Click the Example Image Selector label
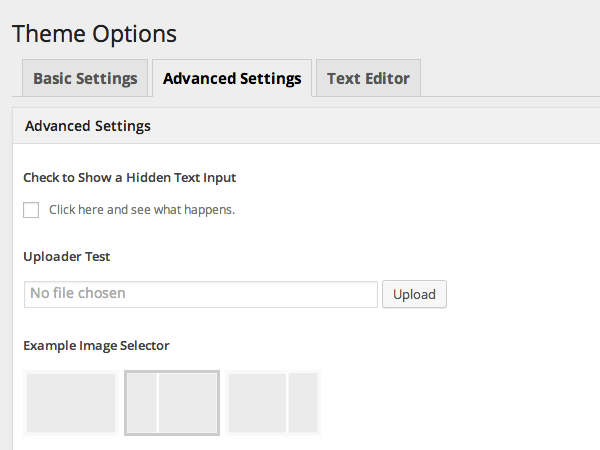This screenshot has height=450, width=600. coord(96,346)
